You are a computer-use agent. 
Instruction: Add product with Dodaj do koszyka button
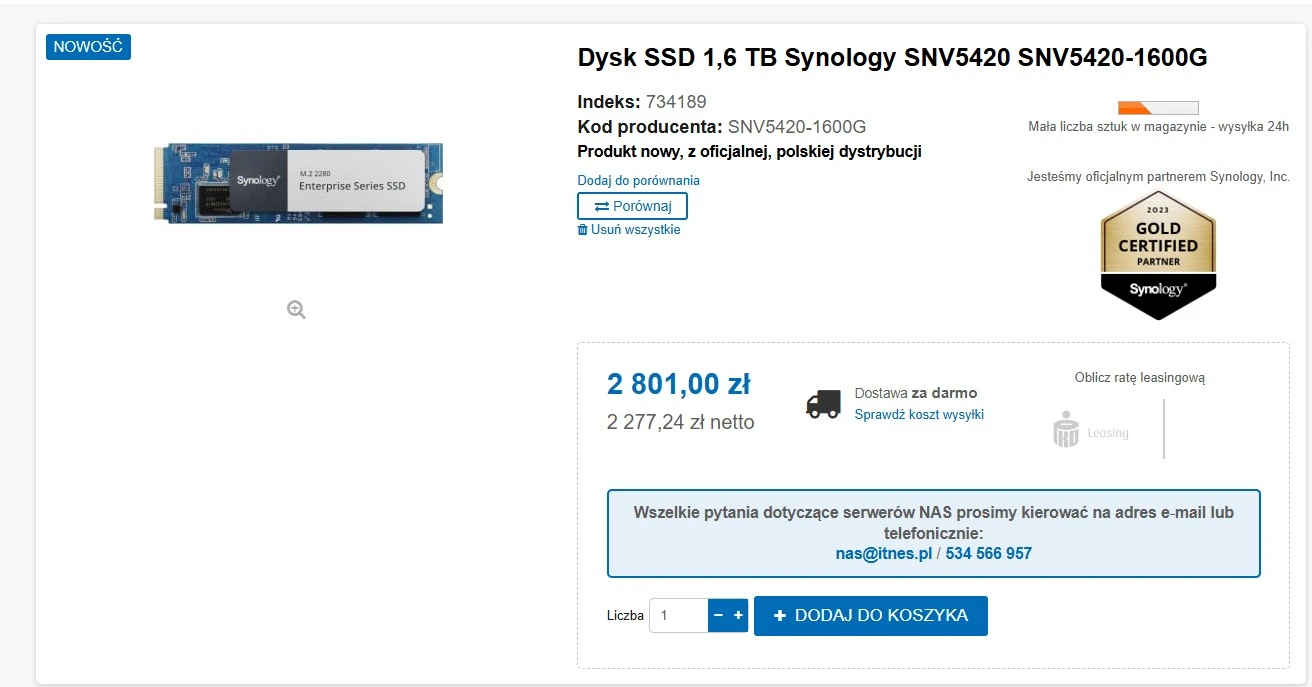coord(871,616)
